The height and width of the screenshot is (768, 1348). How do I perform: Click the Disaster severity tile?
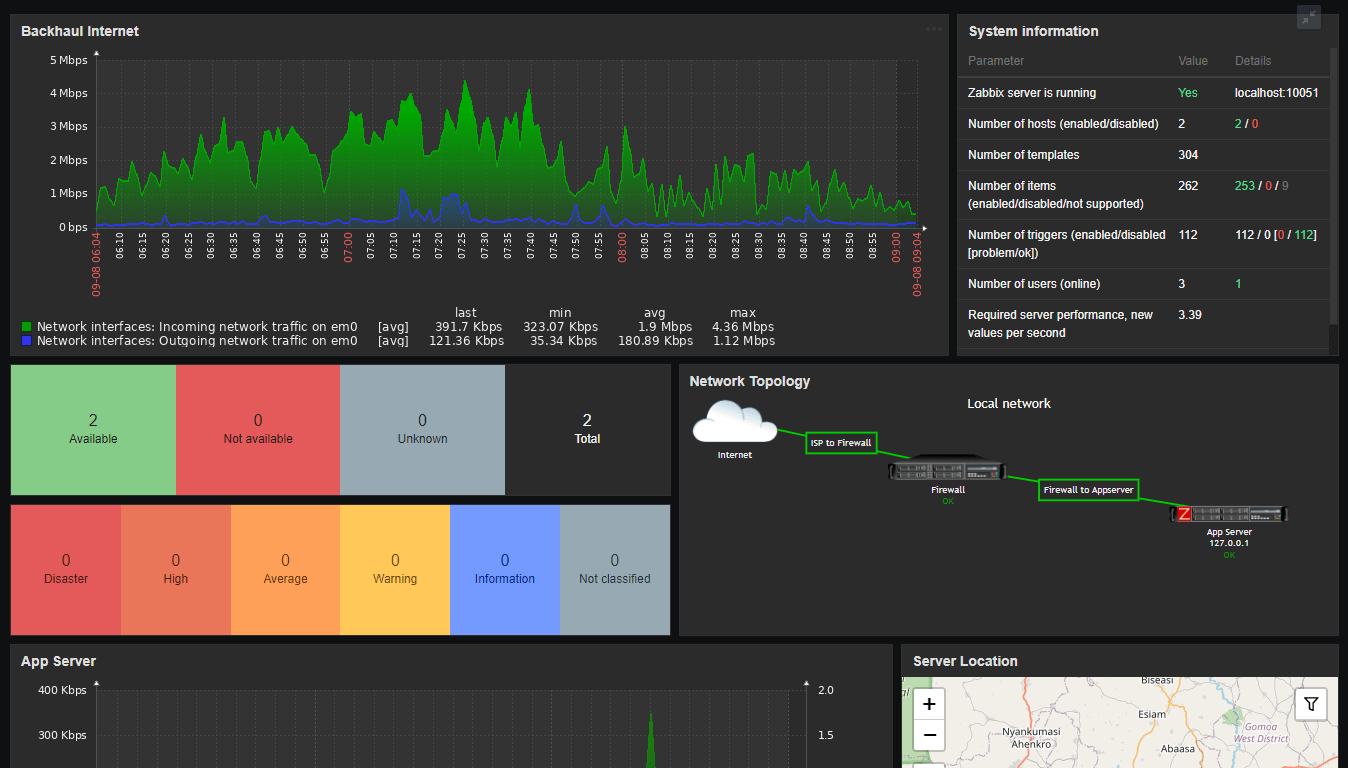coord(66,569)
